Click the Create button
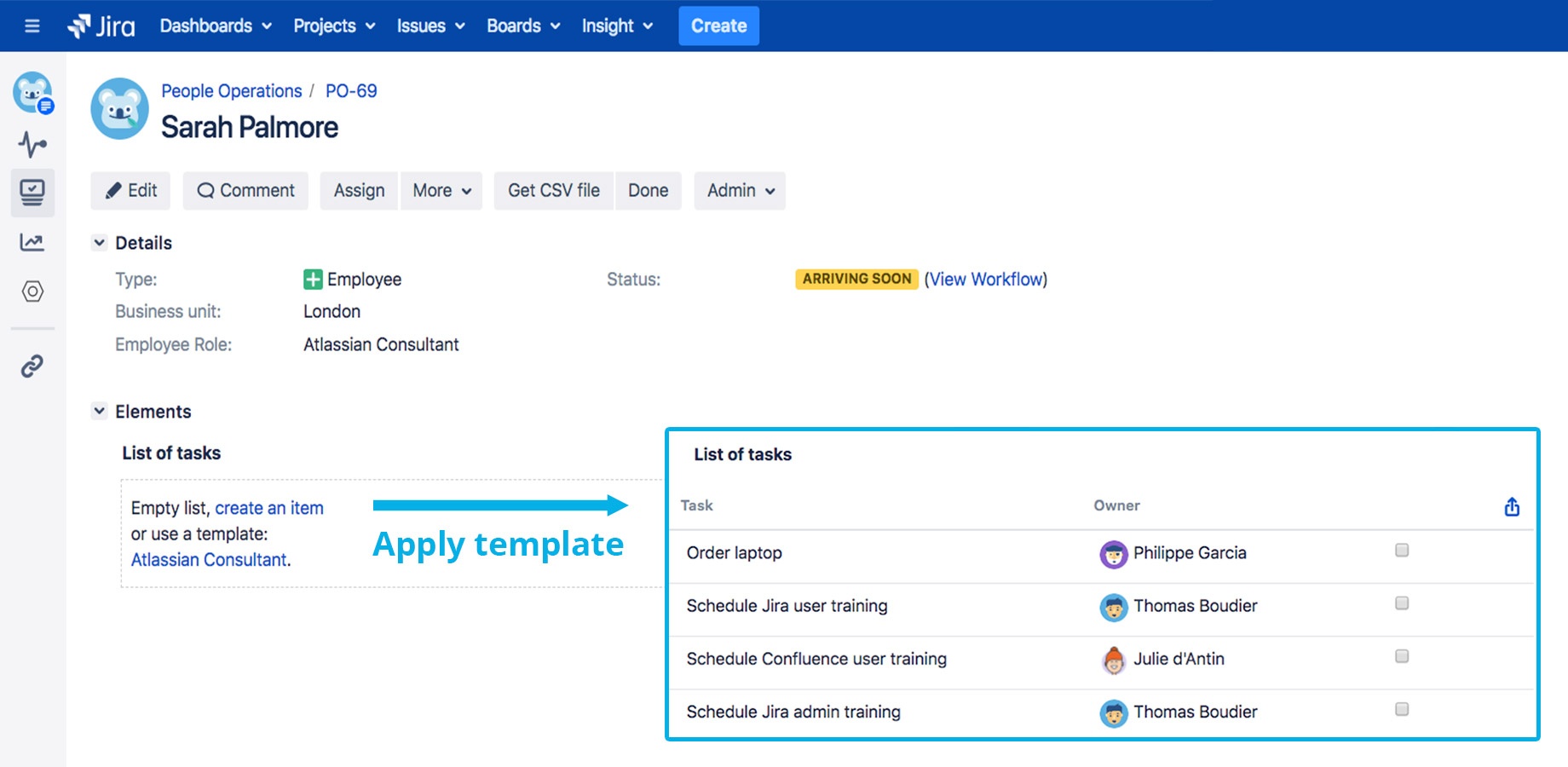The height and width of the screenshot is (767, 1568). pos(718,26)
